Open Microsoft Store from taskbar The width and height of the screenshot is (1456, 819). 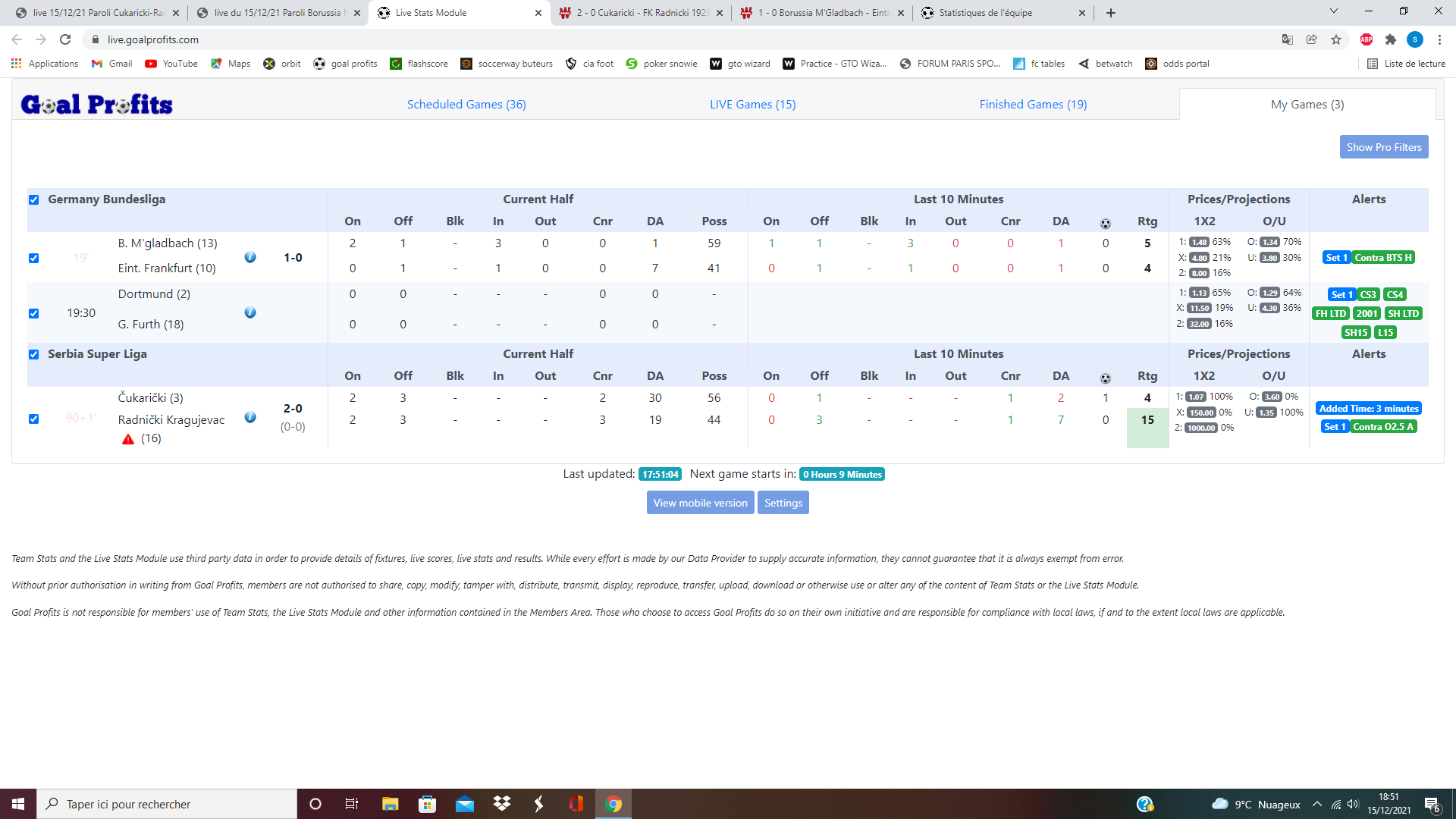click(x=427, y=804)
